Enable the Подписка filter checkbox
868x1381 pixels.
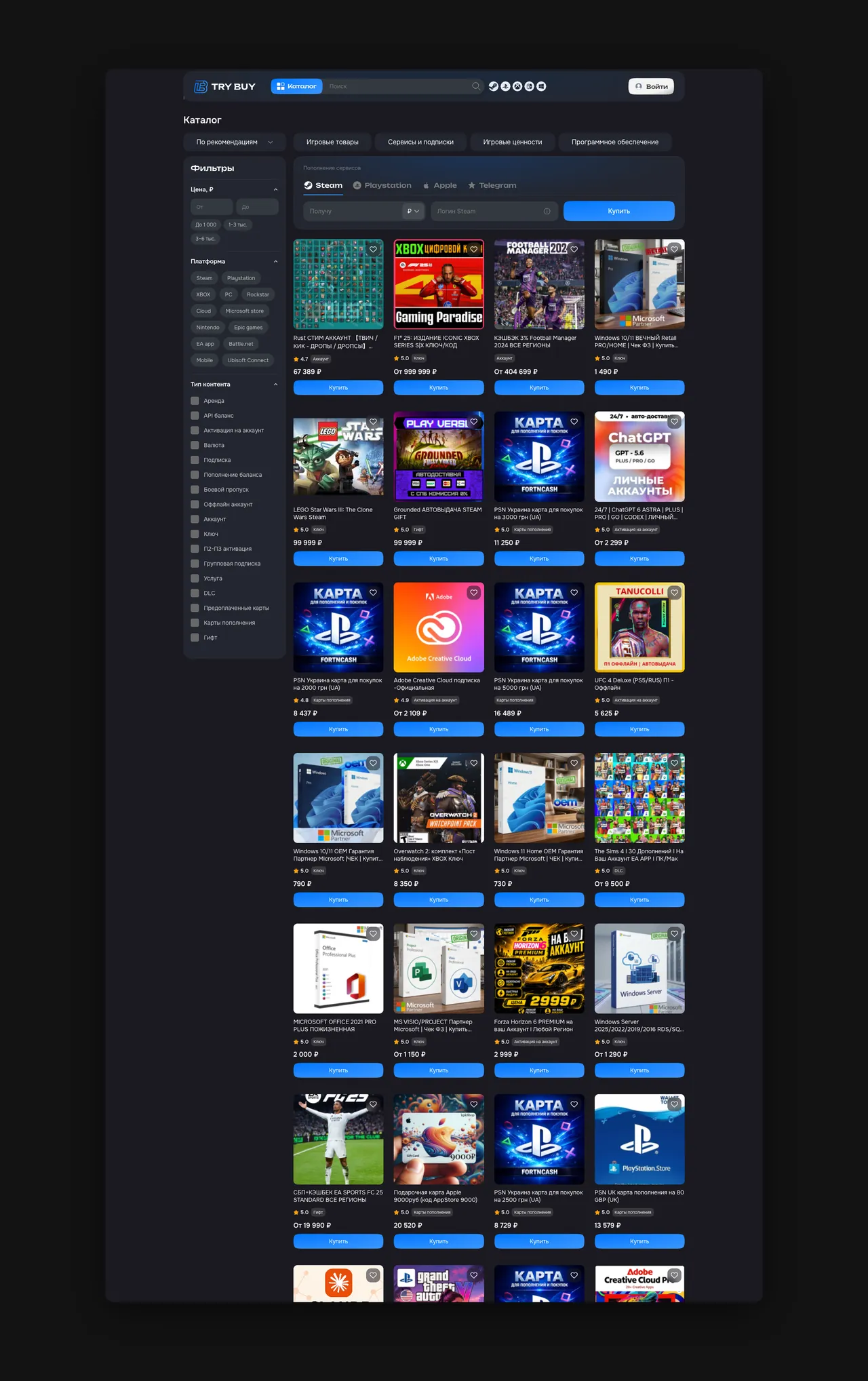coord(195,460)
